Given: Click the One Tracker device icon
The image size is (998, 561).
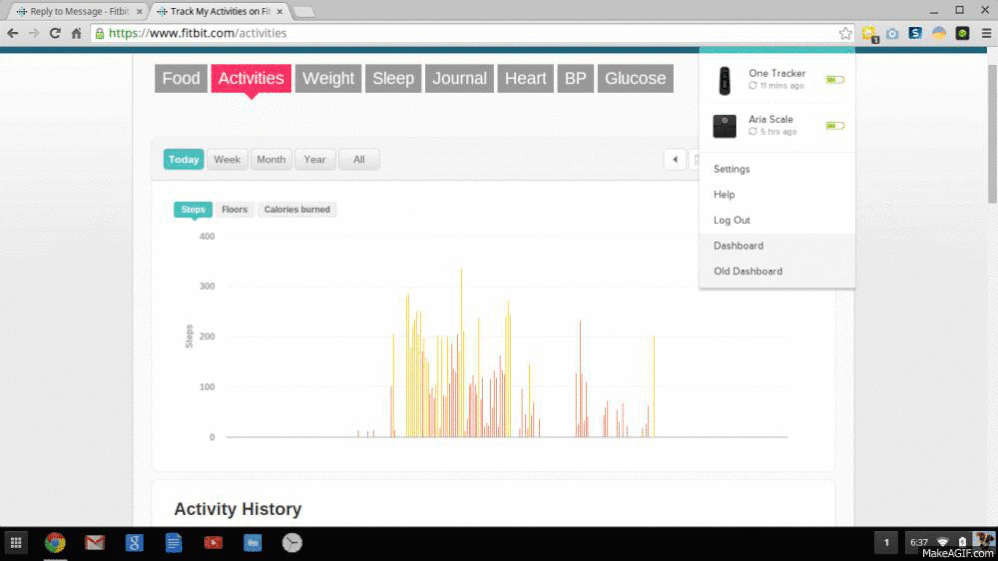Looking at the screenshot, I should coord(724,81).
